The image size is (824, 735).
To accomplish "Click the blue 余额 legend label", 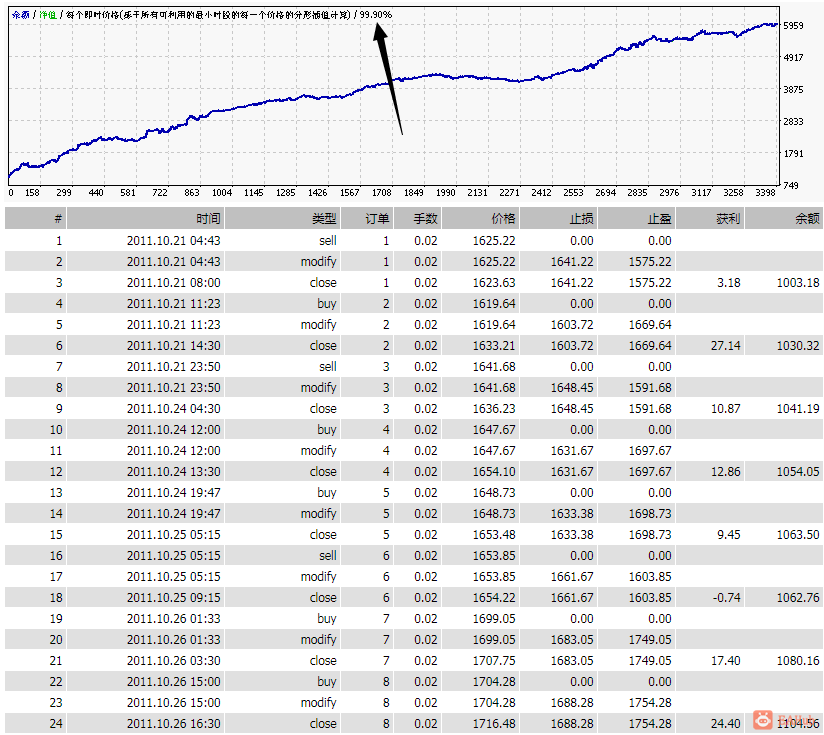I will tap(20, 15).
